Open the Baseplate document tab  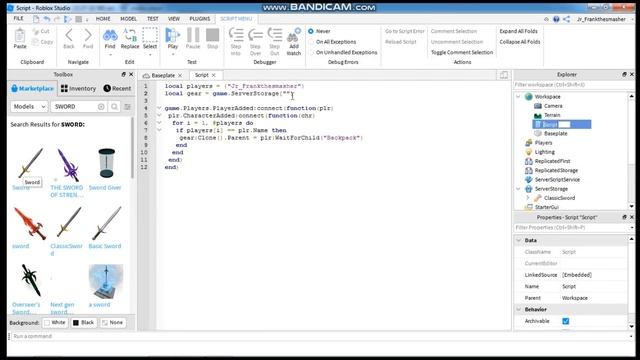163,76
